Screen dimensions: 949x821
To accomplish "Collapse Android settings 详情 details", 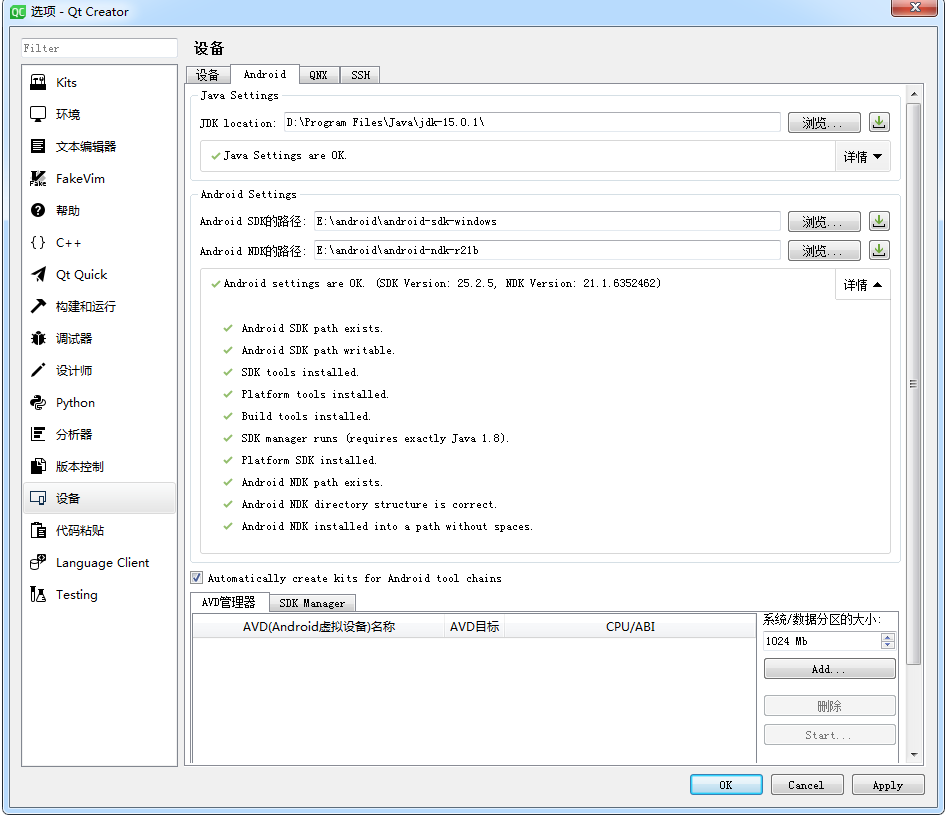I will coord(862,285).
